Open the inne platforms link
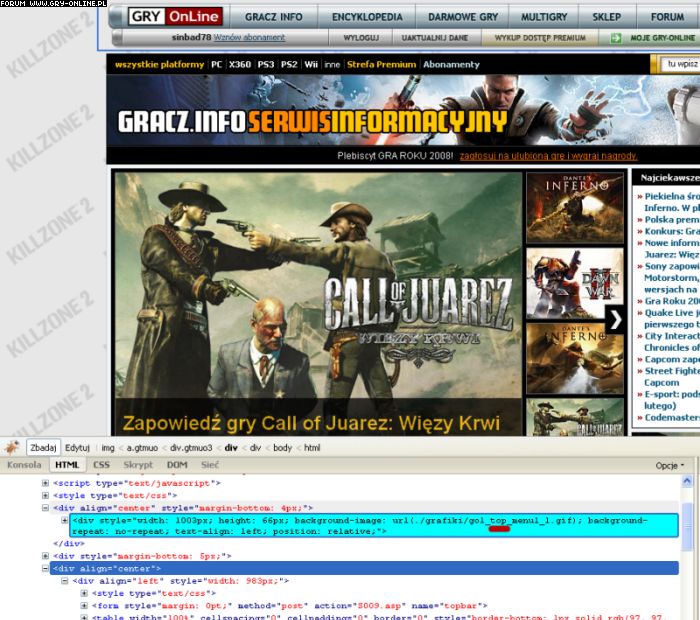The width and height of the screenshot is (700, 620). pos(332,65)
